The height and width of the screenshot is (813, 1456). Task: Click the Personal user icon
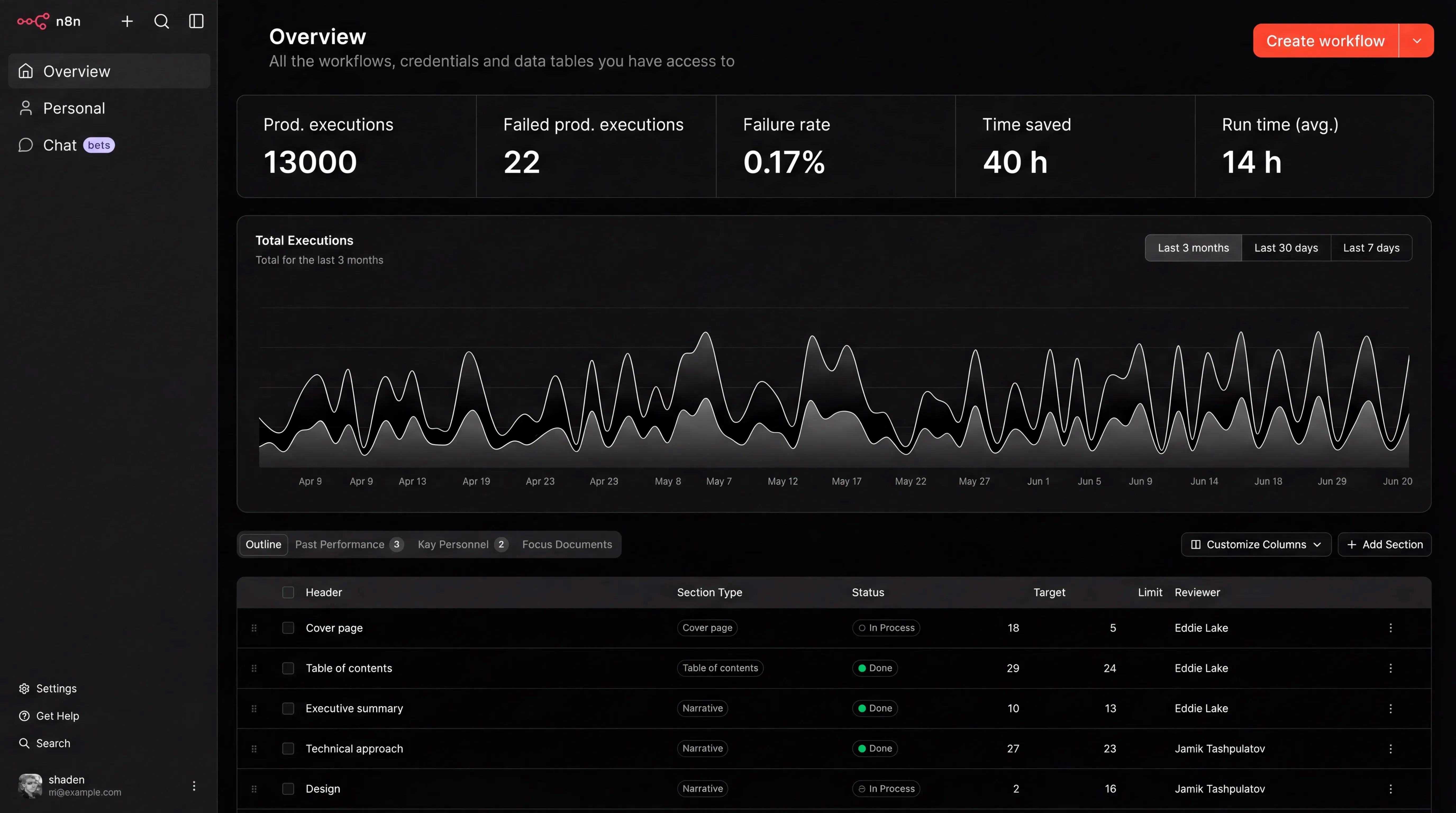coord(25,108)
